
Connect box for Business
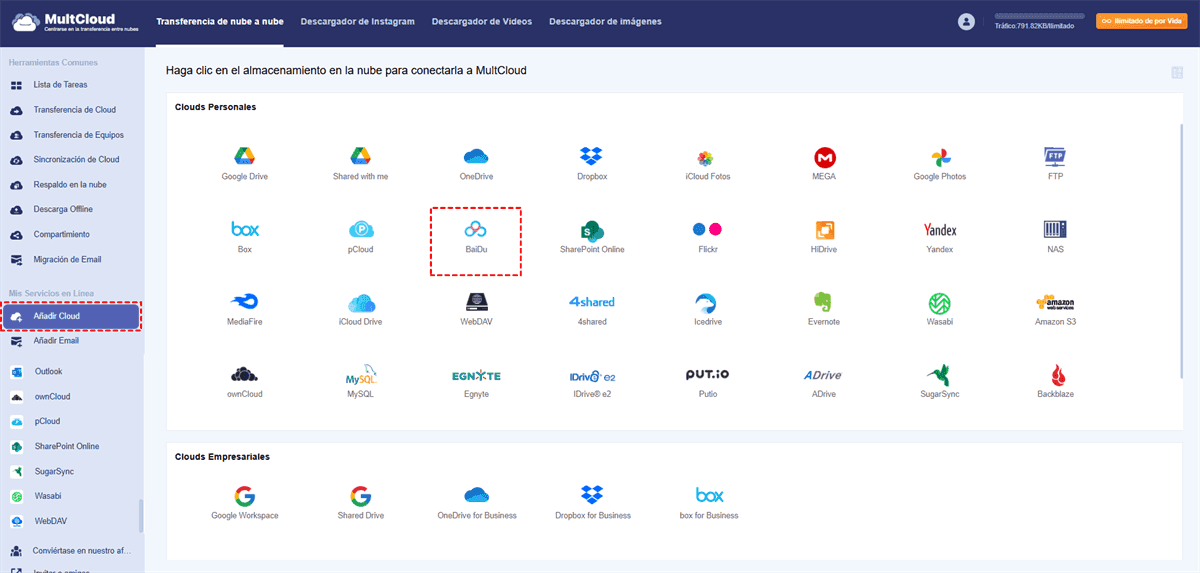click(709, 503)
